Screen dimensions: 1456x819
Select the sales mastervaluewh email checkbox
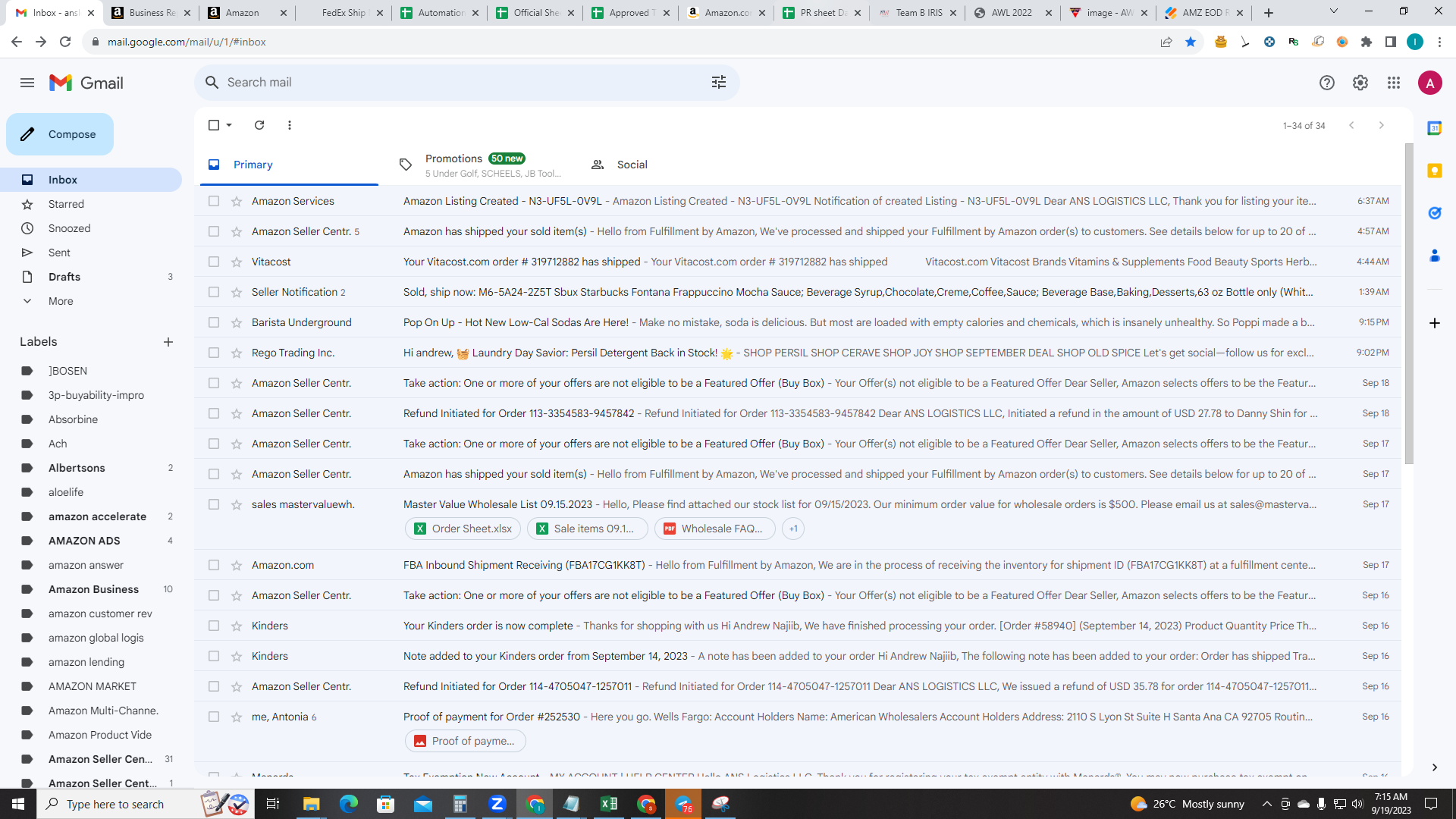(x=214, y=504)
